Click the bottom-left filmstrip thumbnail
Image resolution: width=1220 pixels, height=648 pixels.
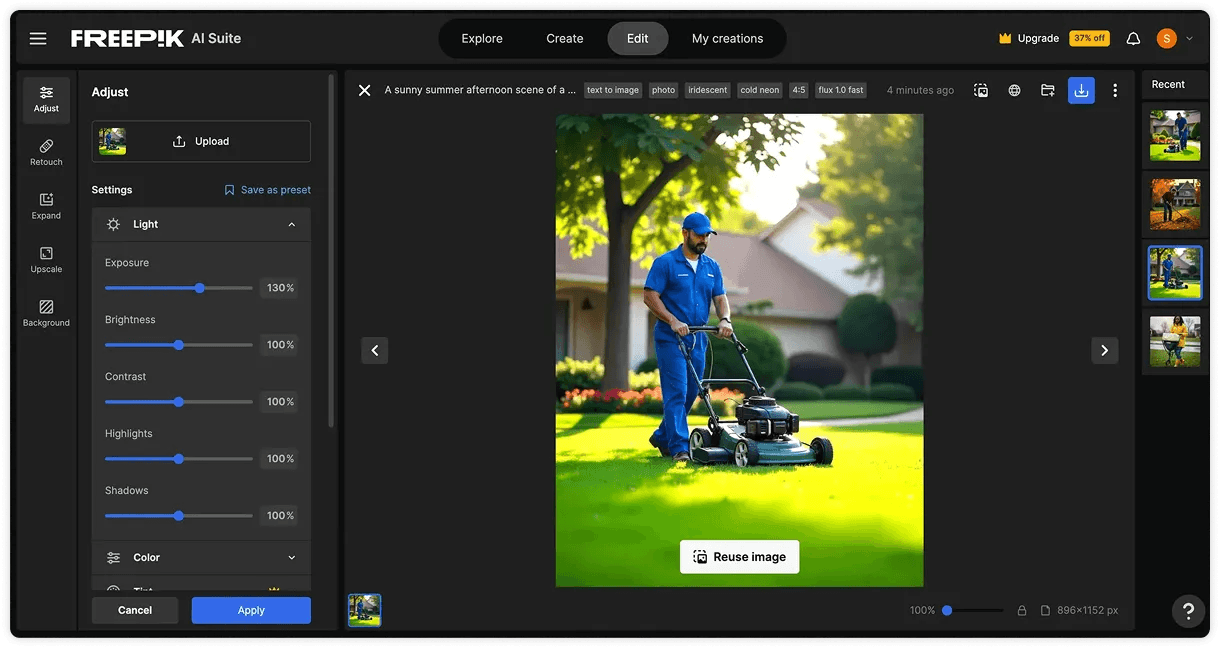[365, 610]
